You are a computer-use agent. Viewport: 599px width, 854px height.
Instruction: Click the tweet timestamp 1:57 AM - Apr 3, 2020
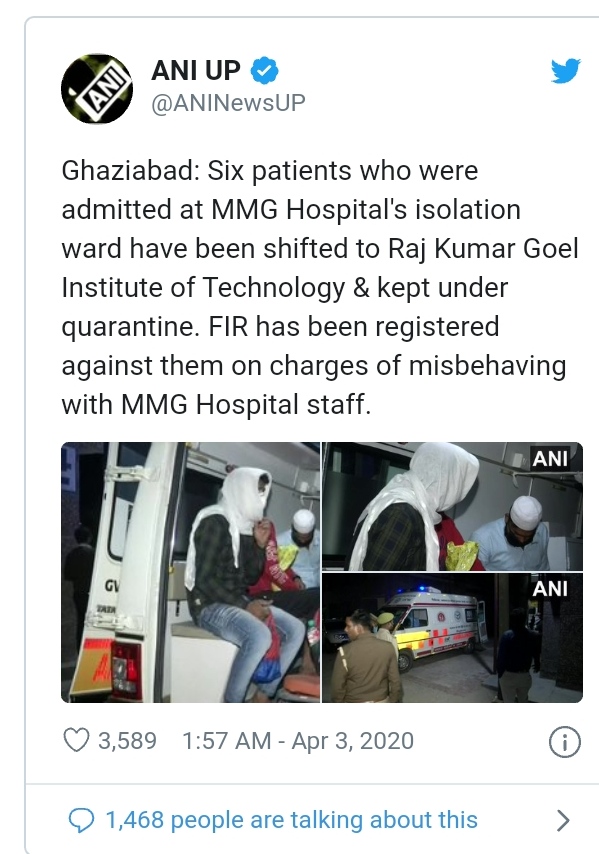coord(298,741)
